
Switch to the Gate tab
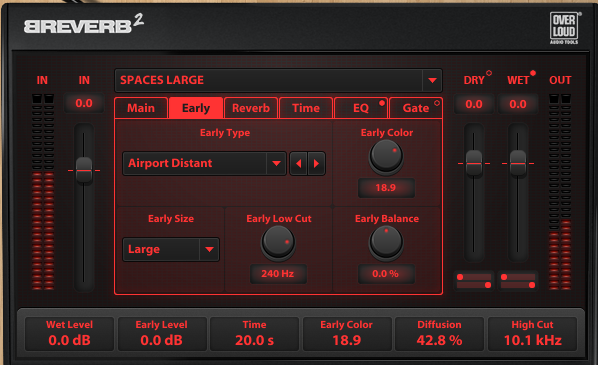pyautogui.click(x=416, y=108)
